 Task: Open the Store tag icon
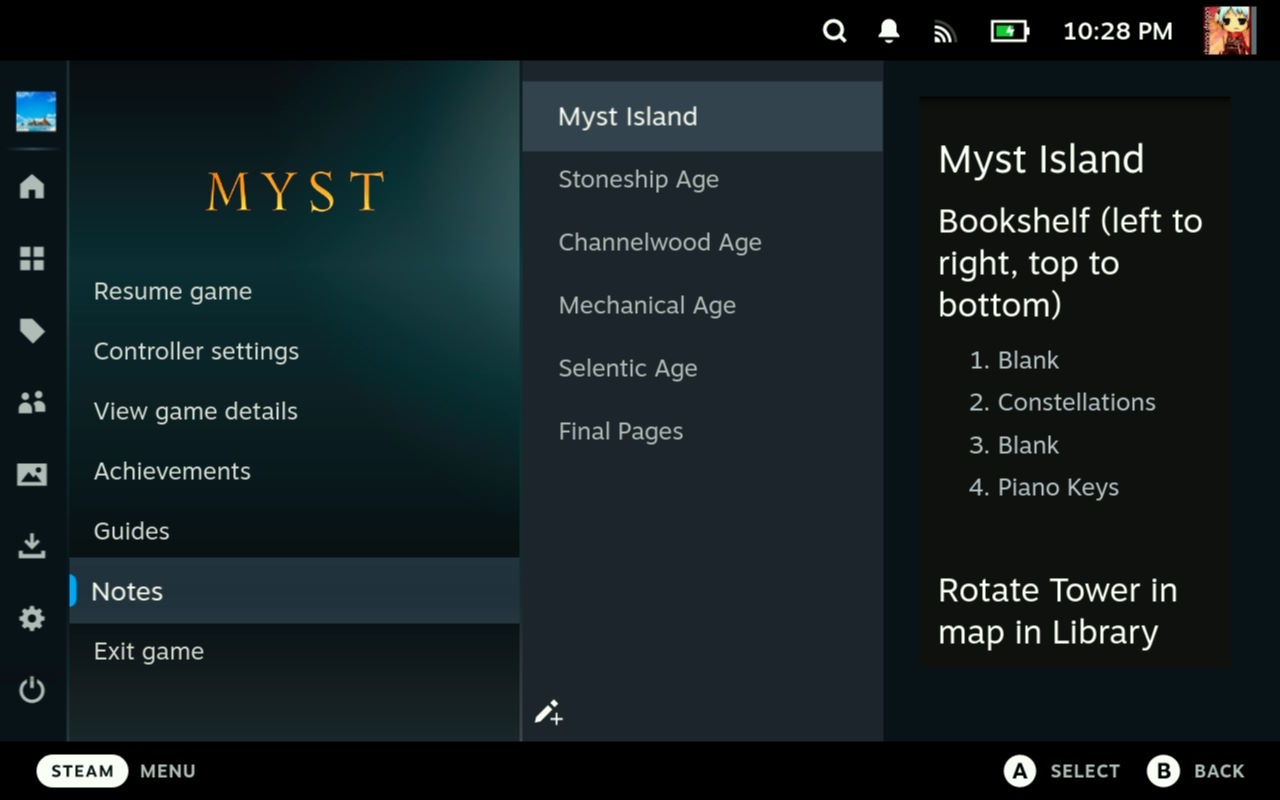point(32,331)
